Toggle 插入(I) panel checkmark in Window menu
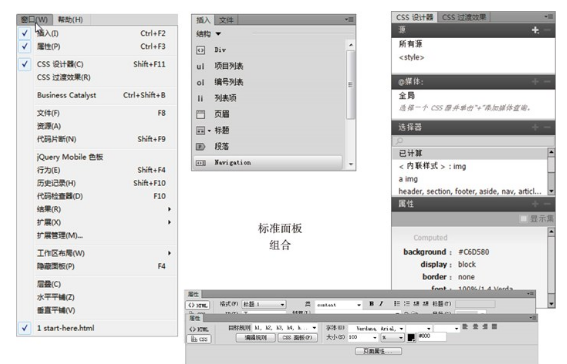Image resolution: width=567 pixels, height=364 pixels. click(25, 33)
